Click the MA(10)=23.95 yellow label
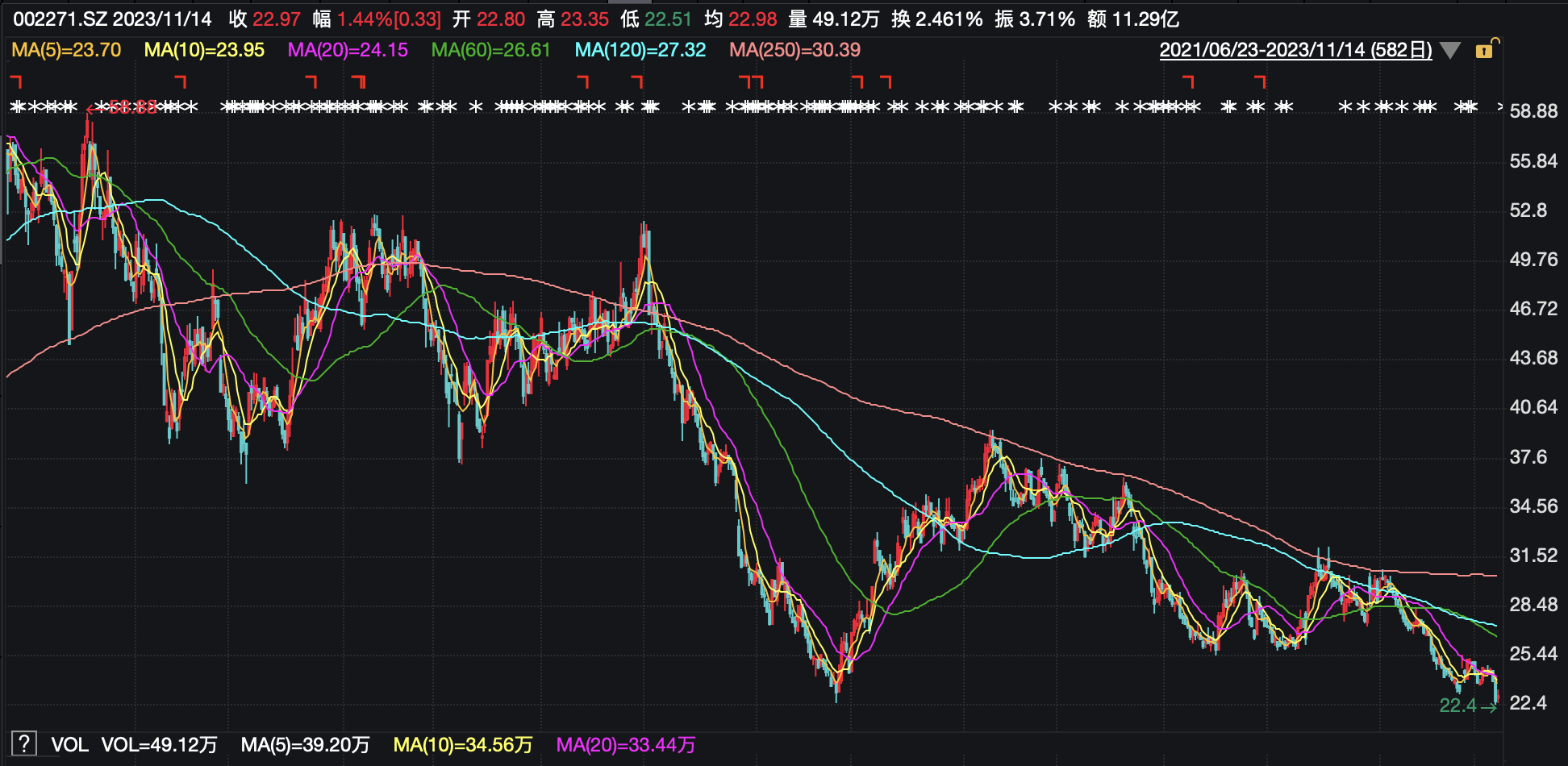 click(204, 50)
